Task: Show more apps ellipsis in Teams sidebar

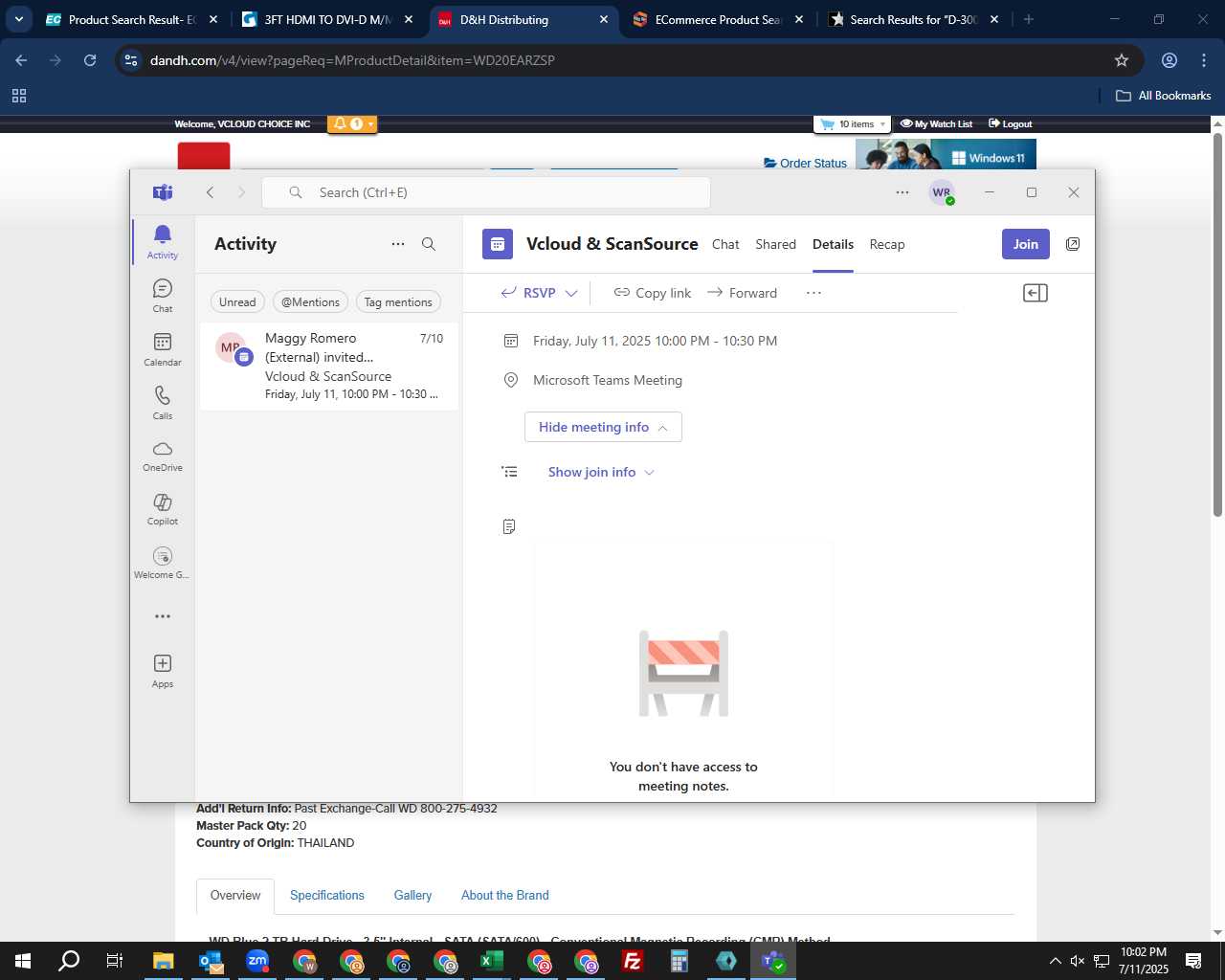Action: point(163,616)
